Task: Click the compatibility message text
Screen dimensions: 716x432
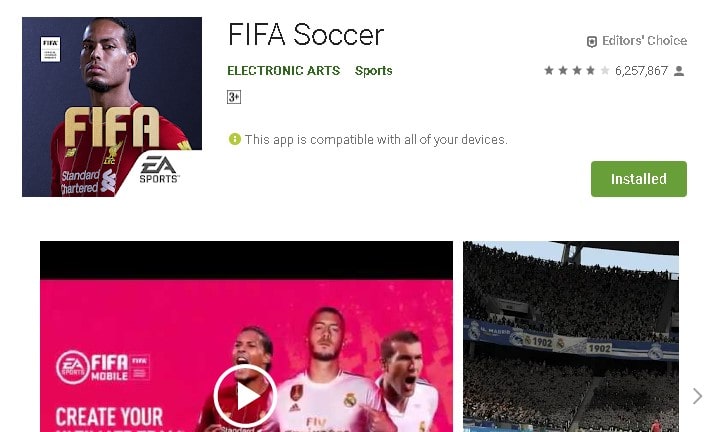Action: click(x=376, y=139)
